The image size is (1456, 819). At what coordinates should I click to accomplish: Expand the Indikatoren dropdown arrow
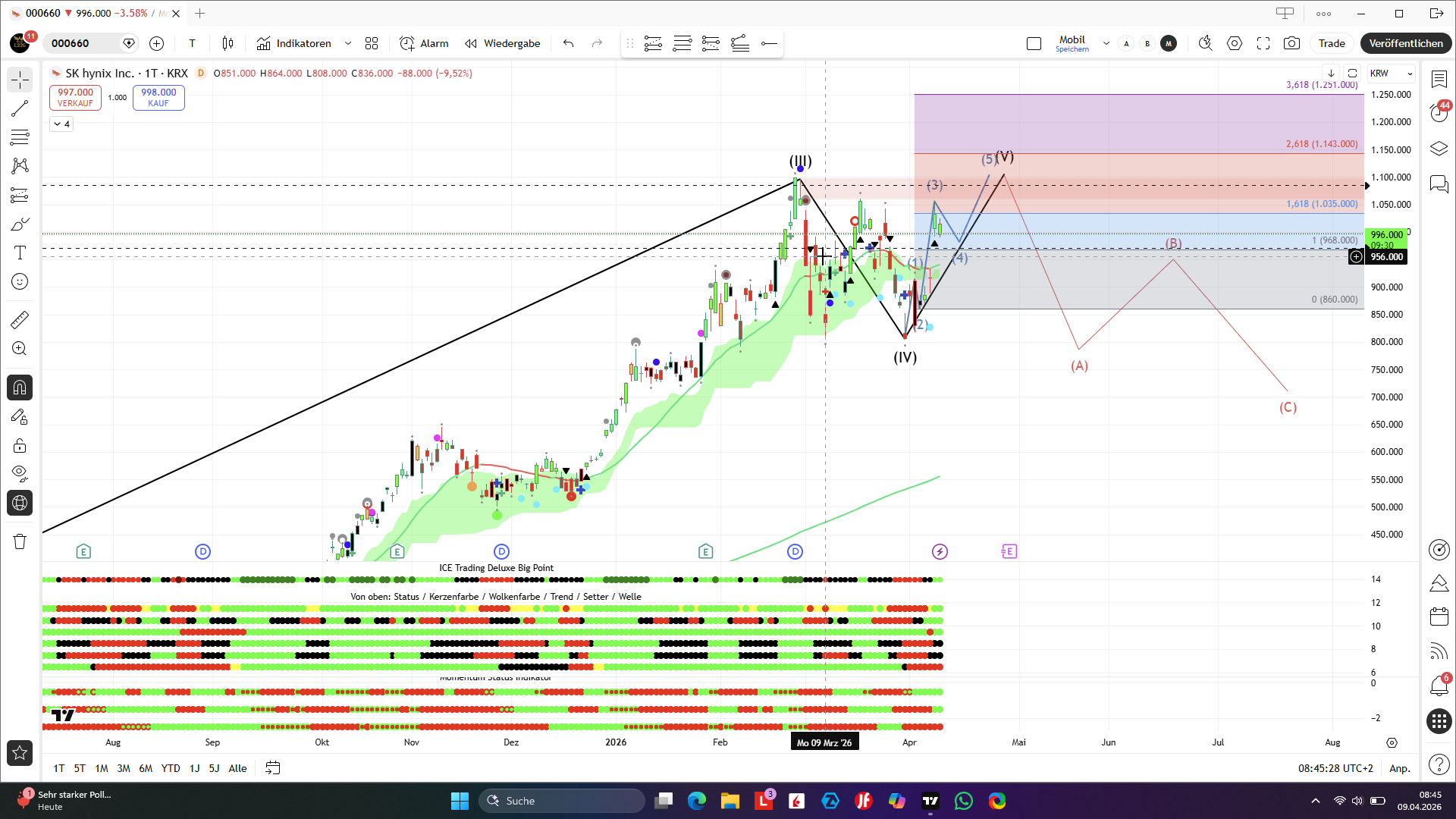(348, 43)
